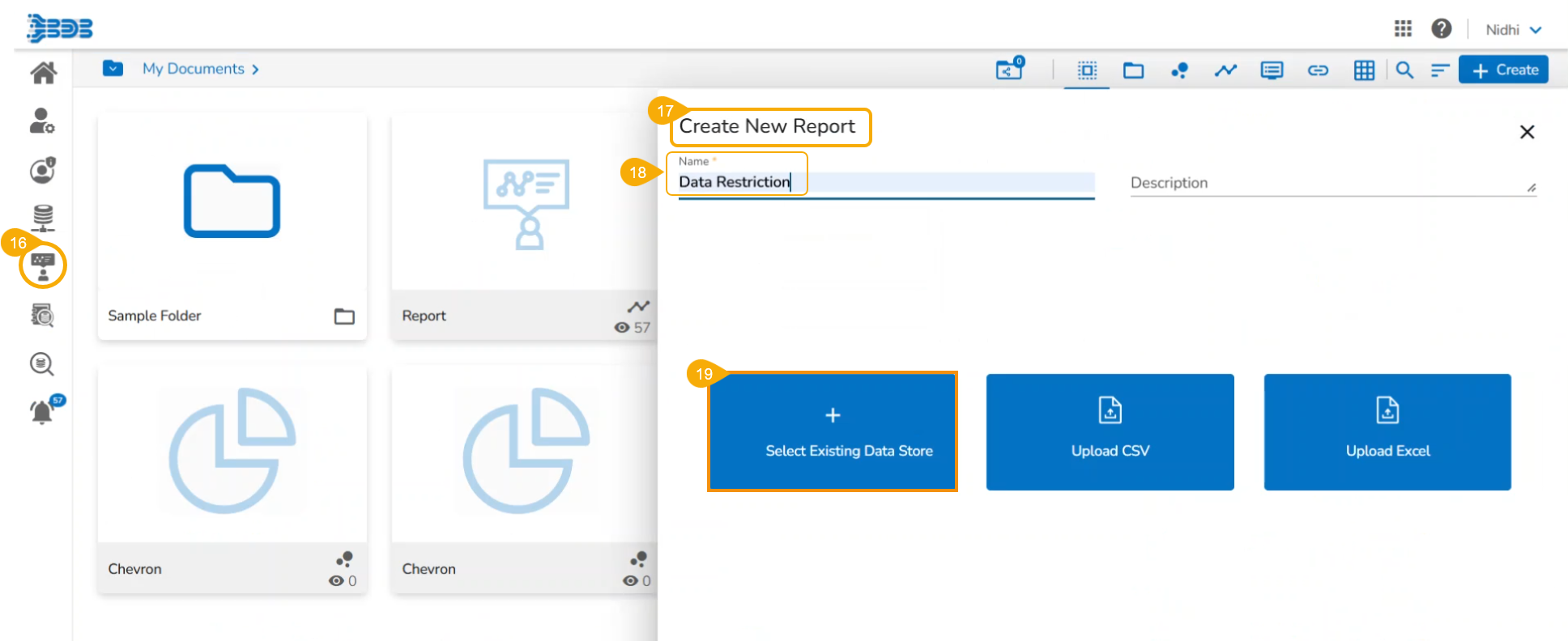Viewport: 1568px width, 641px height.
Task: Filter documents by folder icon in toolbar
Action: (1133, 70)
